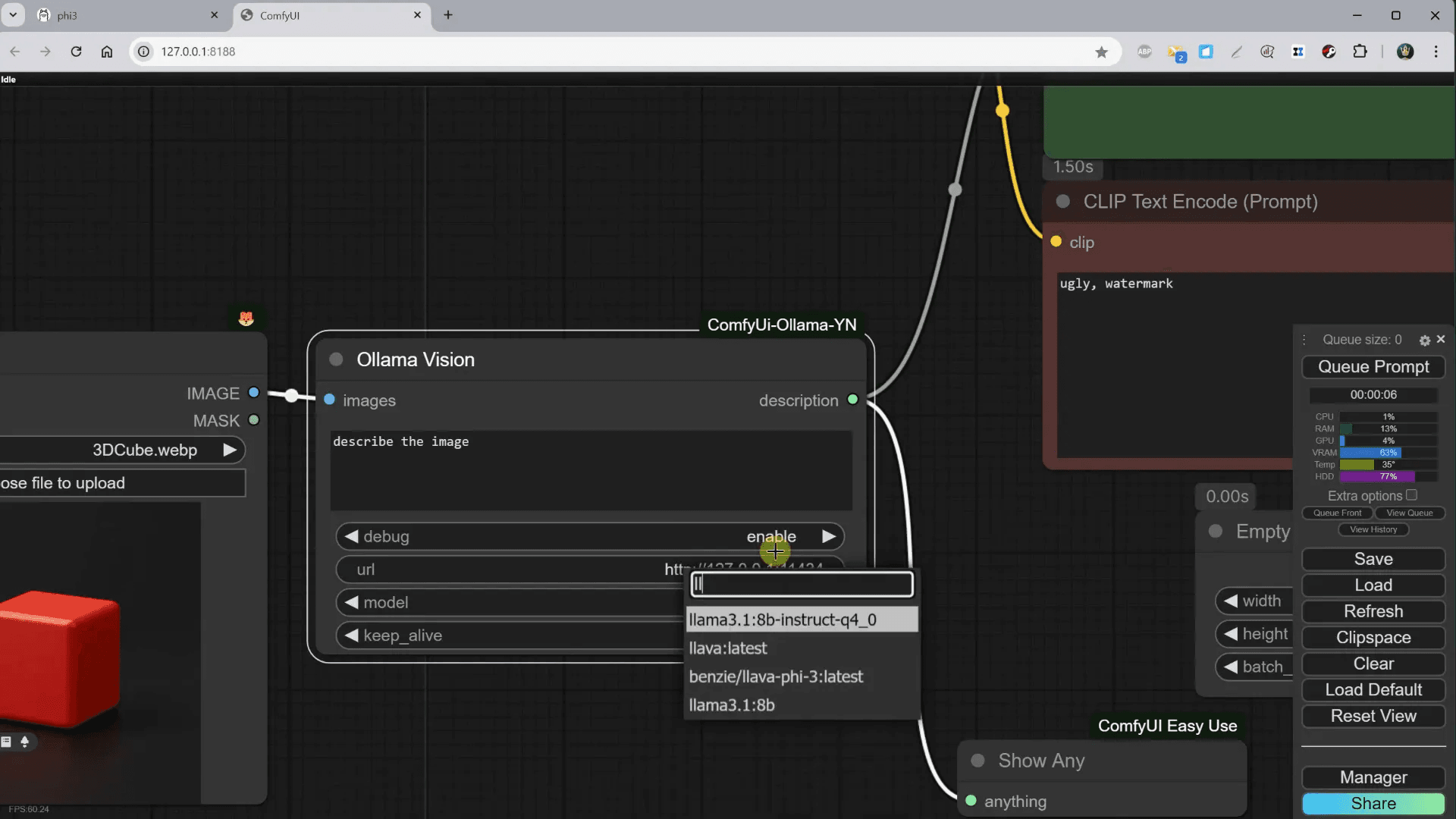The image size is (1456, 819).
Task: Click the IMAGE output dot on the load image node
Action: coord(254,393)
